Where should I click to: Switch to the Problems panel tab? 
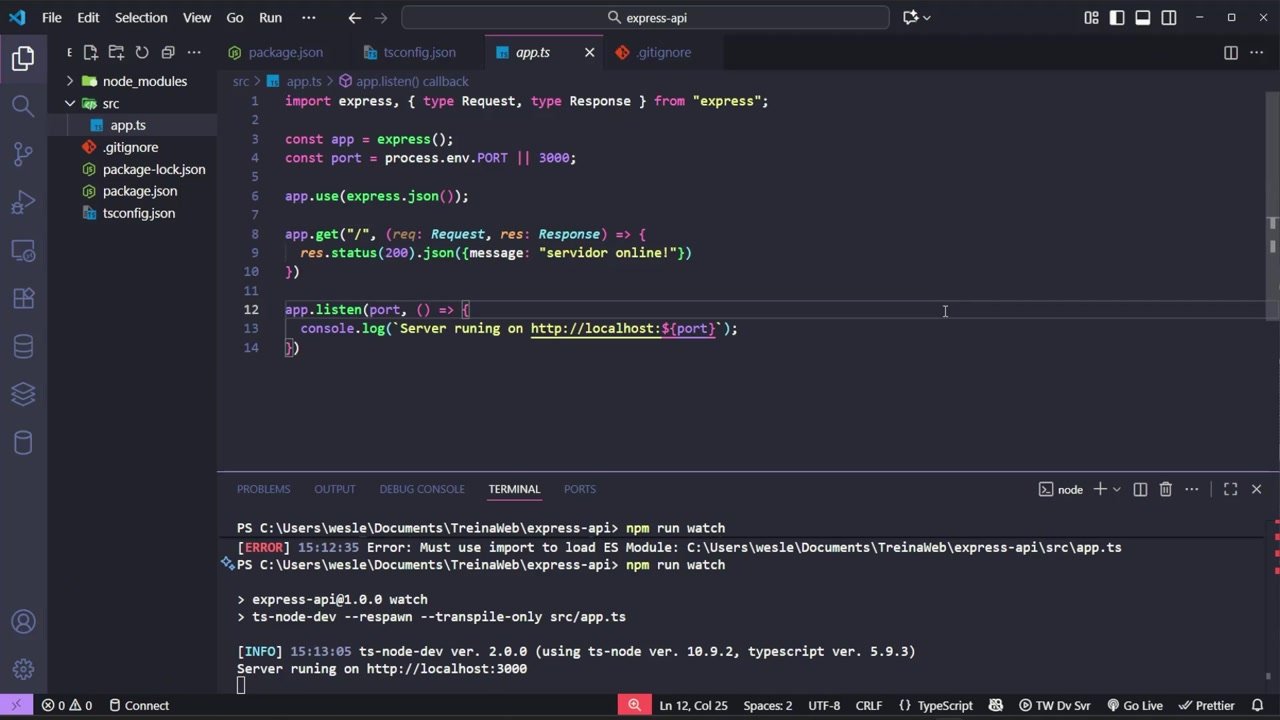(x=263, y=489)
